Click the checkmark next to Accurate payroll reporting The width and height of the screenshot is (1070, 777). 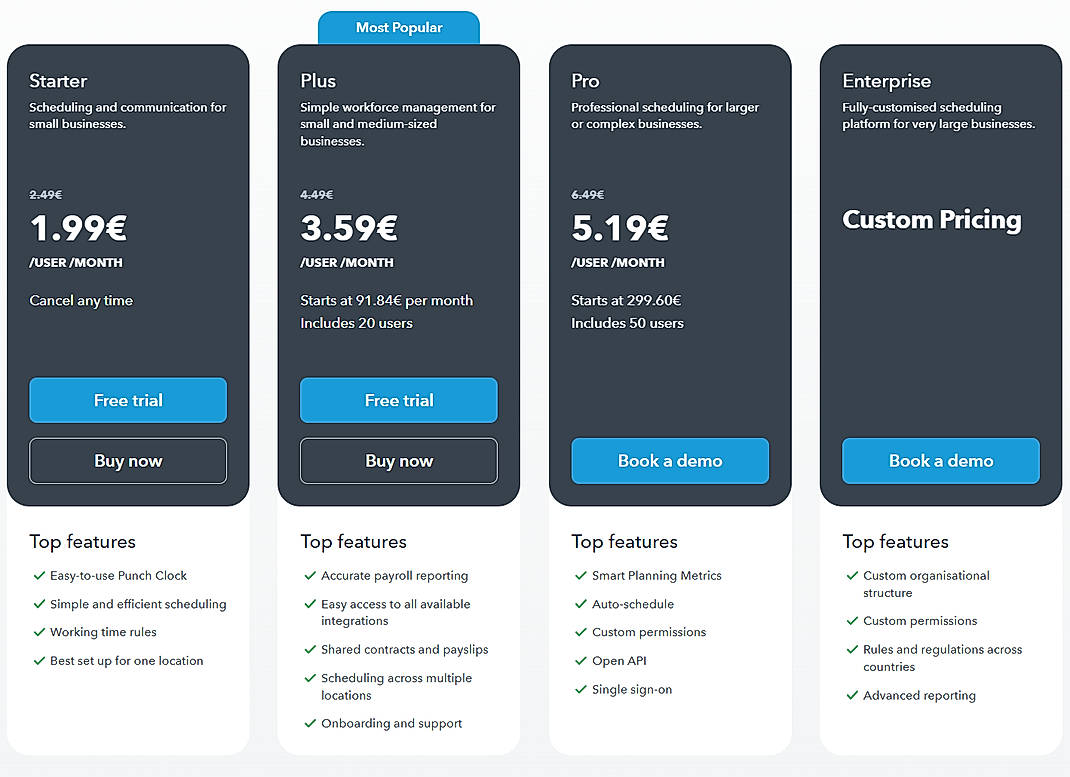click(x=310, y=576)
